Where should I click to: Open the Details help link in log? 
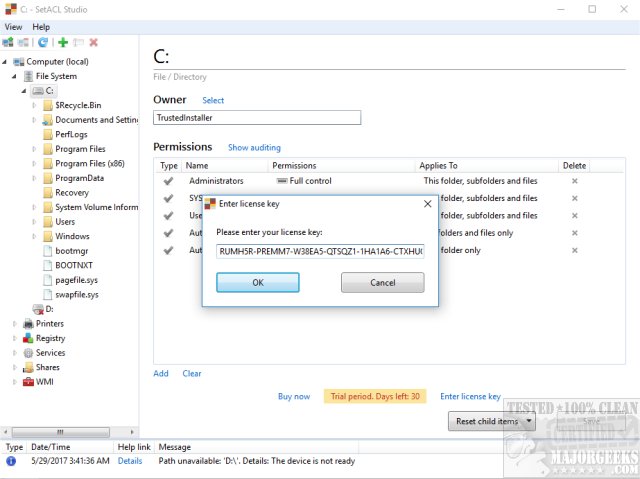(130, 461)
